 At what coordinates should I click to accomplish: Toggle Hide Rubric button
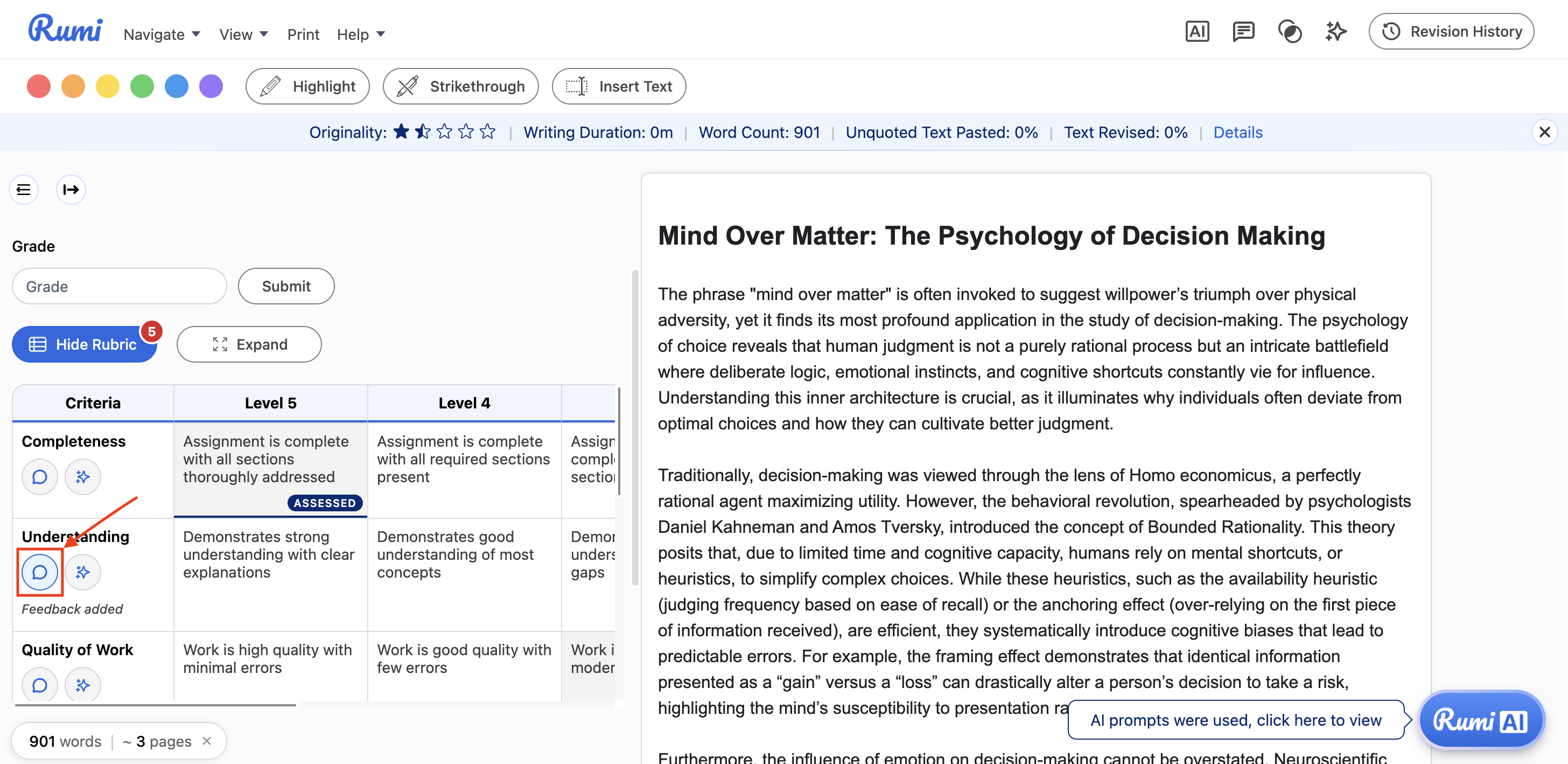(x=85, y=344)
